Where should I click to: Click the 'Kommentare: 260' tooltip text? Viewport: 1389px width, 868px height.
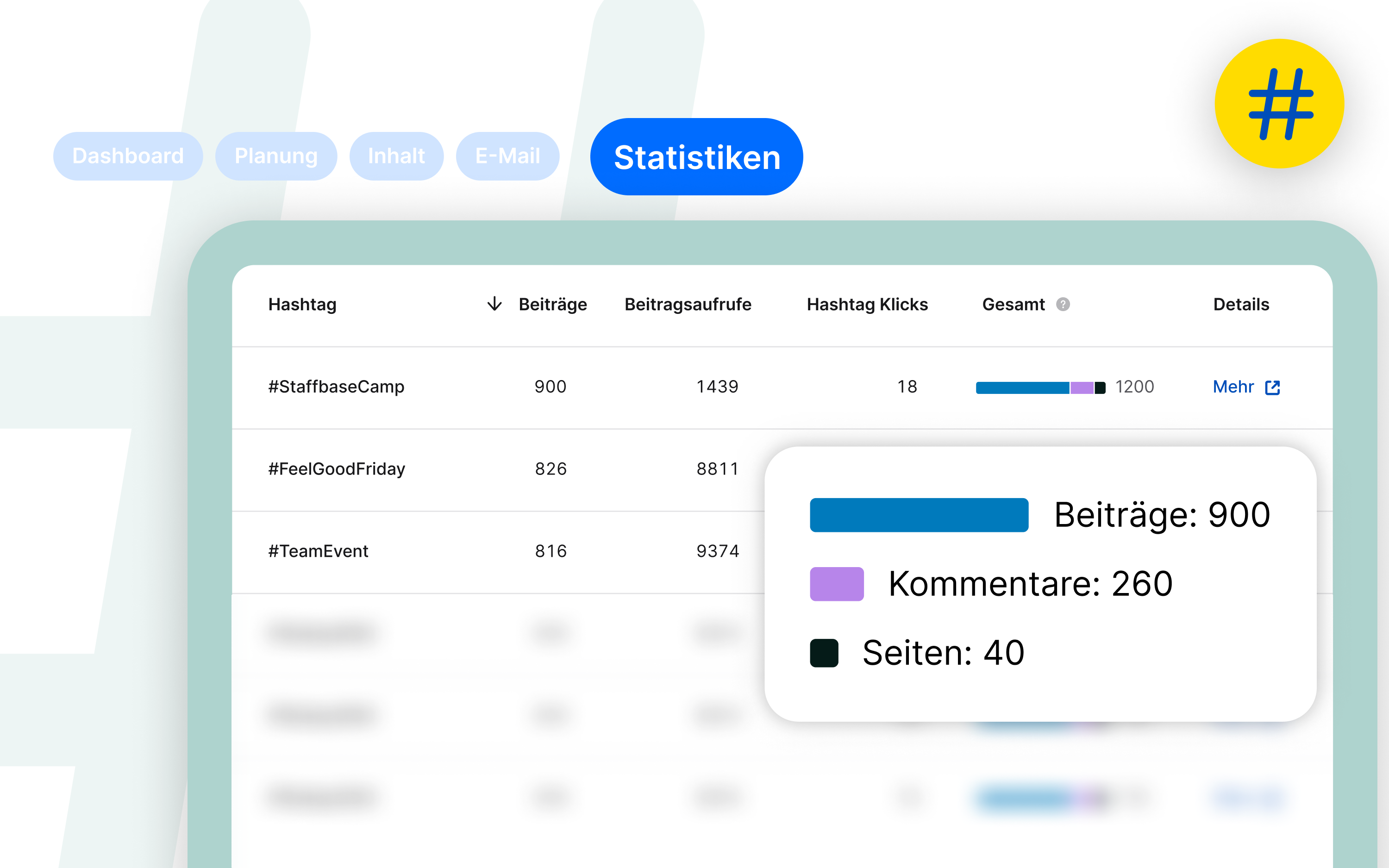[x=1030, y=584]
